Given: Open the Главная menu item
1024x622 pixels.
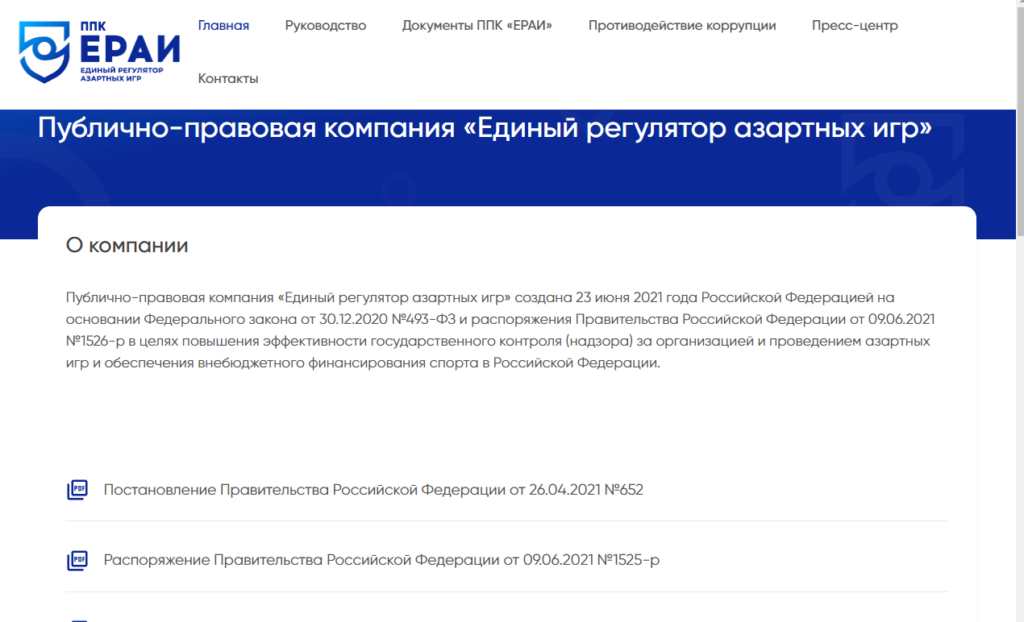Looking at the screenshot, I should click(x=223, y=25).
